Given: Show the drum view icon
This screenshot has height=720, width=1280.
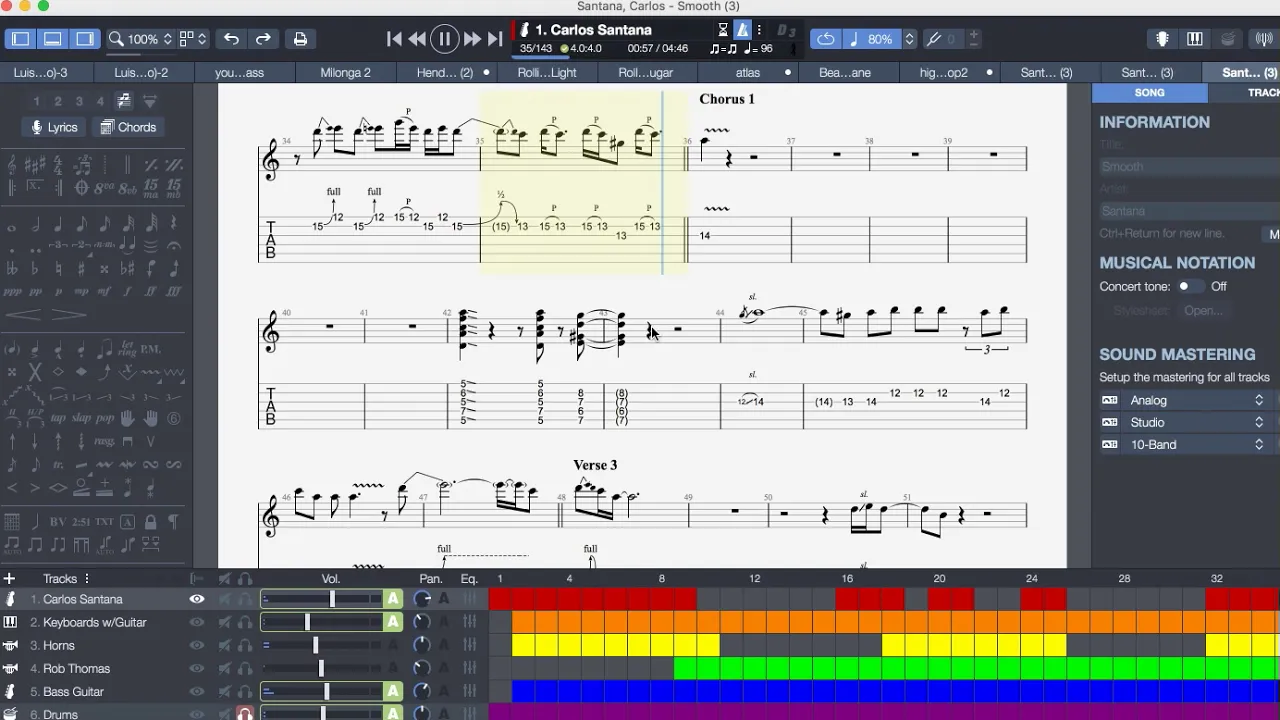Looking at the screenshot, I should 1228,39.
